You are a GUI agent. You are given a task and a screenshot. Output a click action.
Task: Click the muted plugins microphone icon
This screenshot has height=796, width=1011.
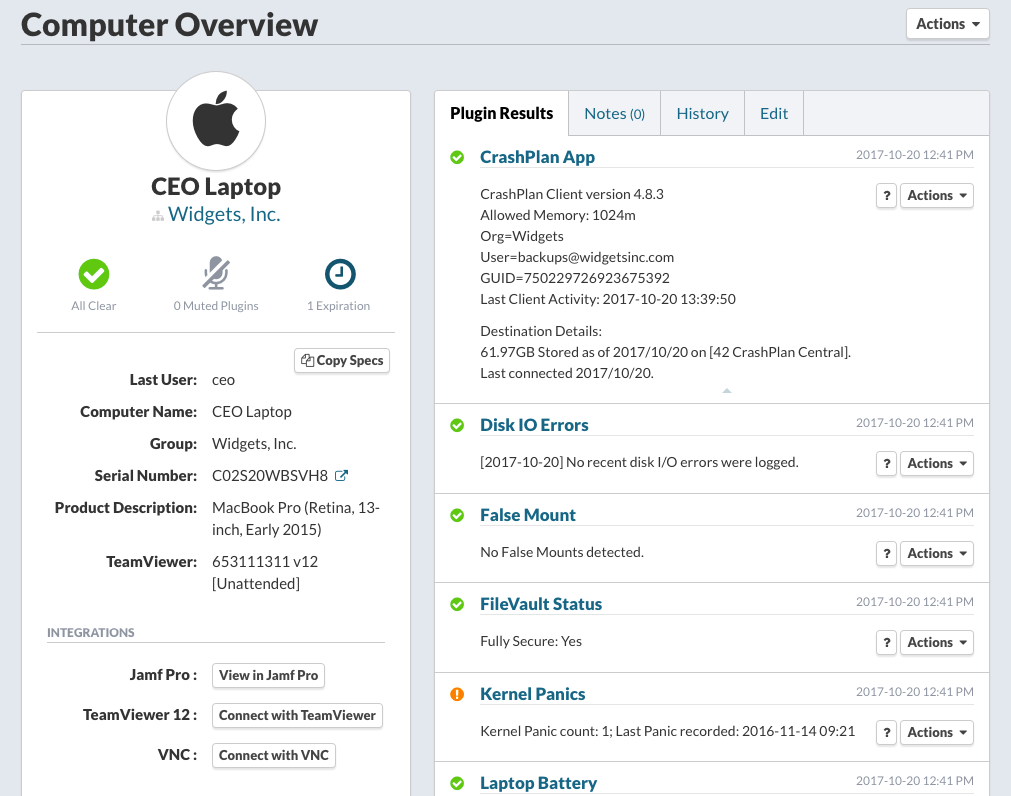[216, 273]
